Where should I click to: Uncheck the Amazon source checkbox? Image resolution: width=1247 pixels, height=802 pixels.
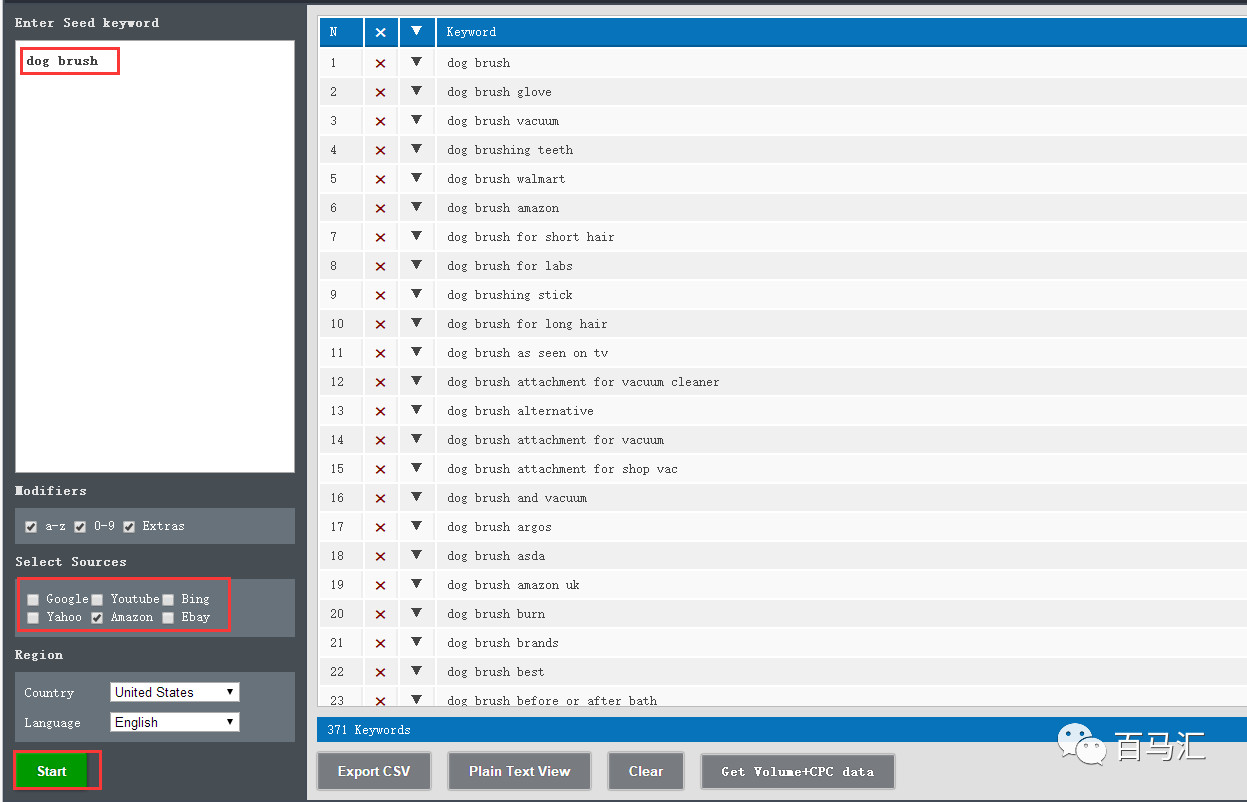(97, 618)
